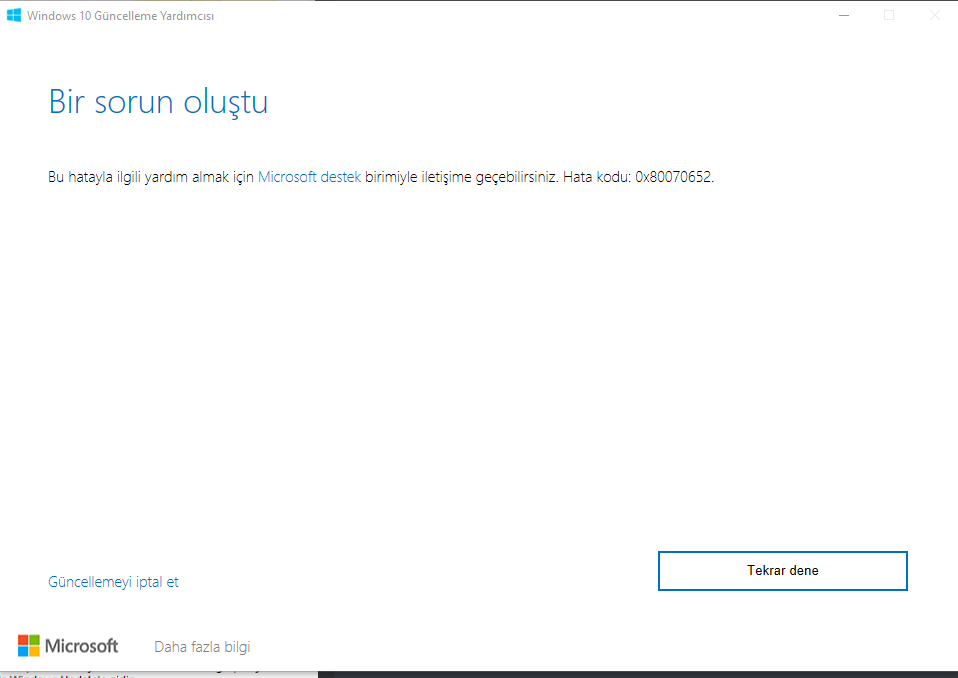Close the Windows 10 Güncelleme Yardımcısı window
The width and height of the screenshot is (958, 678).
tap(934, 15)
